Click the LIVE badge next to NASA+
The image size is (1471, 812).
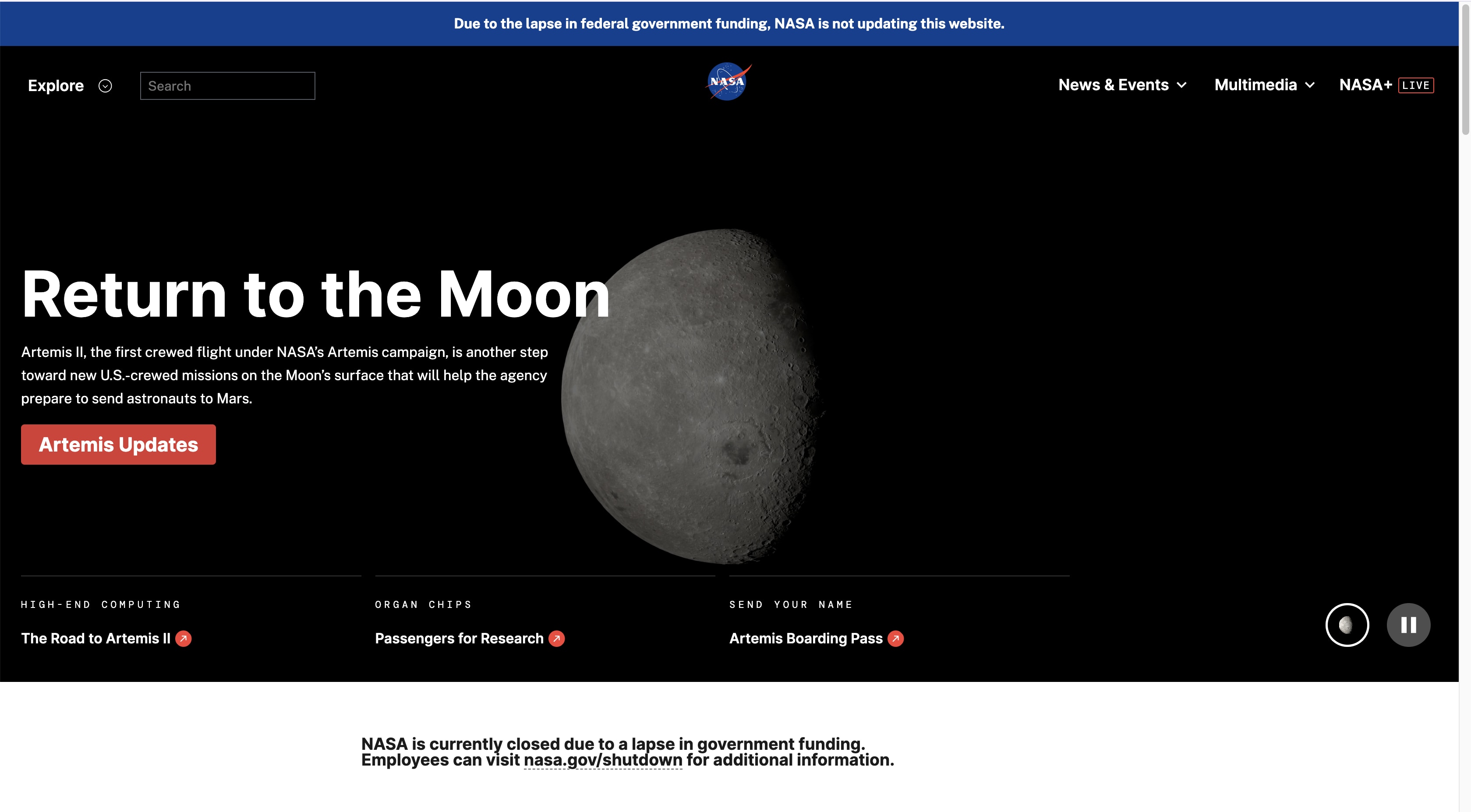click(x=1416, y=85)
